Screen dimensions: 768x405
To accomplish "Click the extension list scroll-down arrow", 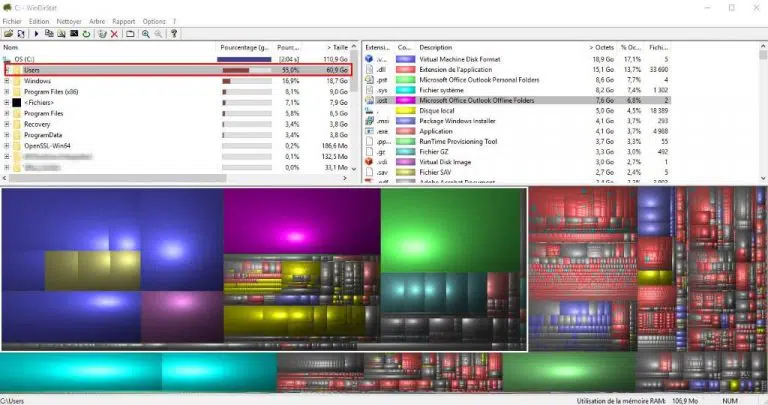I will click(763, 179).
